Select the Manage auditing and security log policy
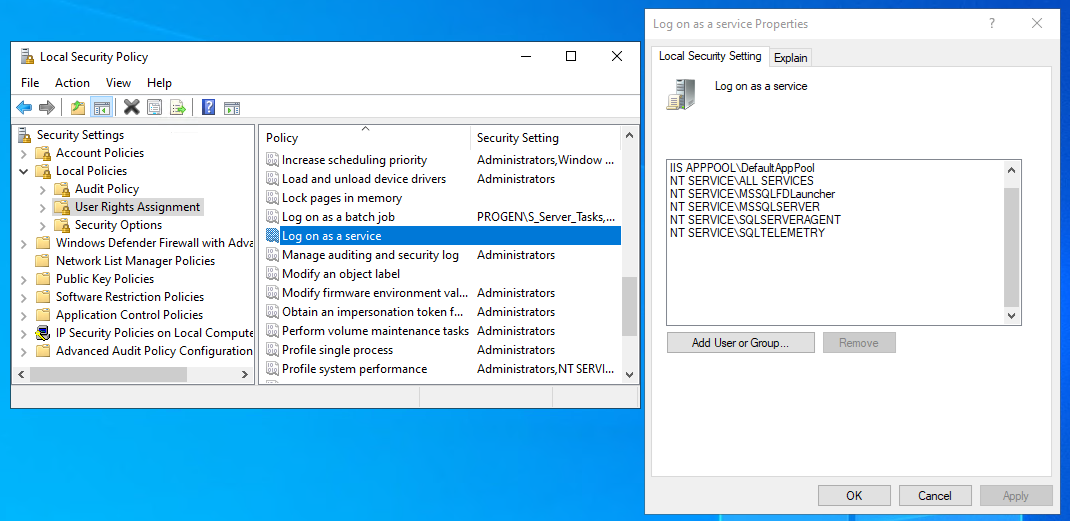The width and height of the screenshot is (1070, 521). (x=370, y=255)
